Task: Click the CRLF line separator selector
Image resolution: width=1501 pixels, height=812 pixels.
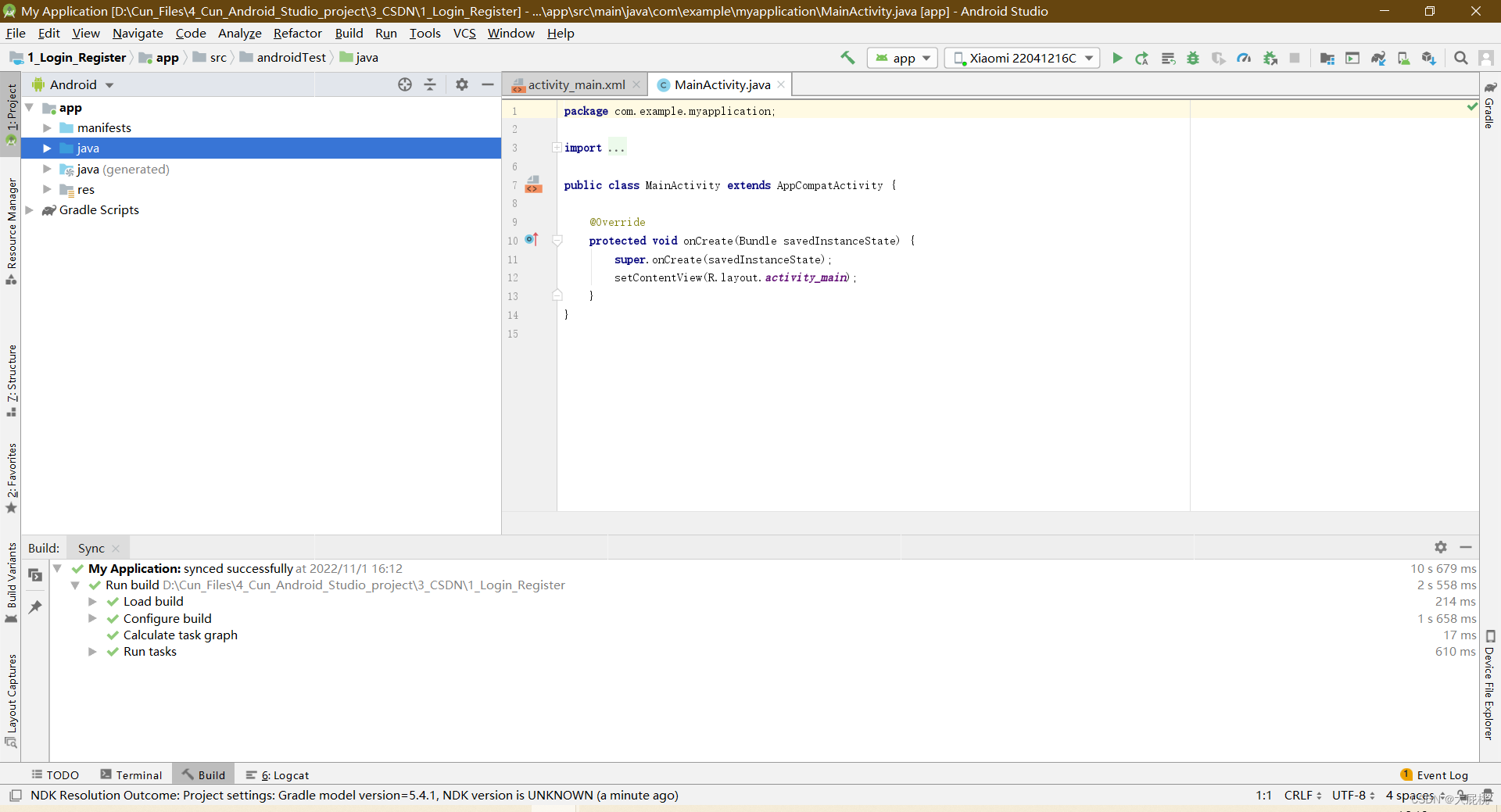Action: [1302, 795]
